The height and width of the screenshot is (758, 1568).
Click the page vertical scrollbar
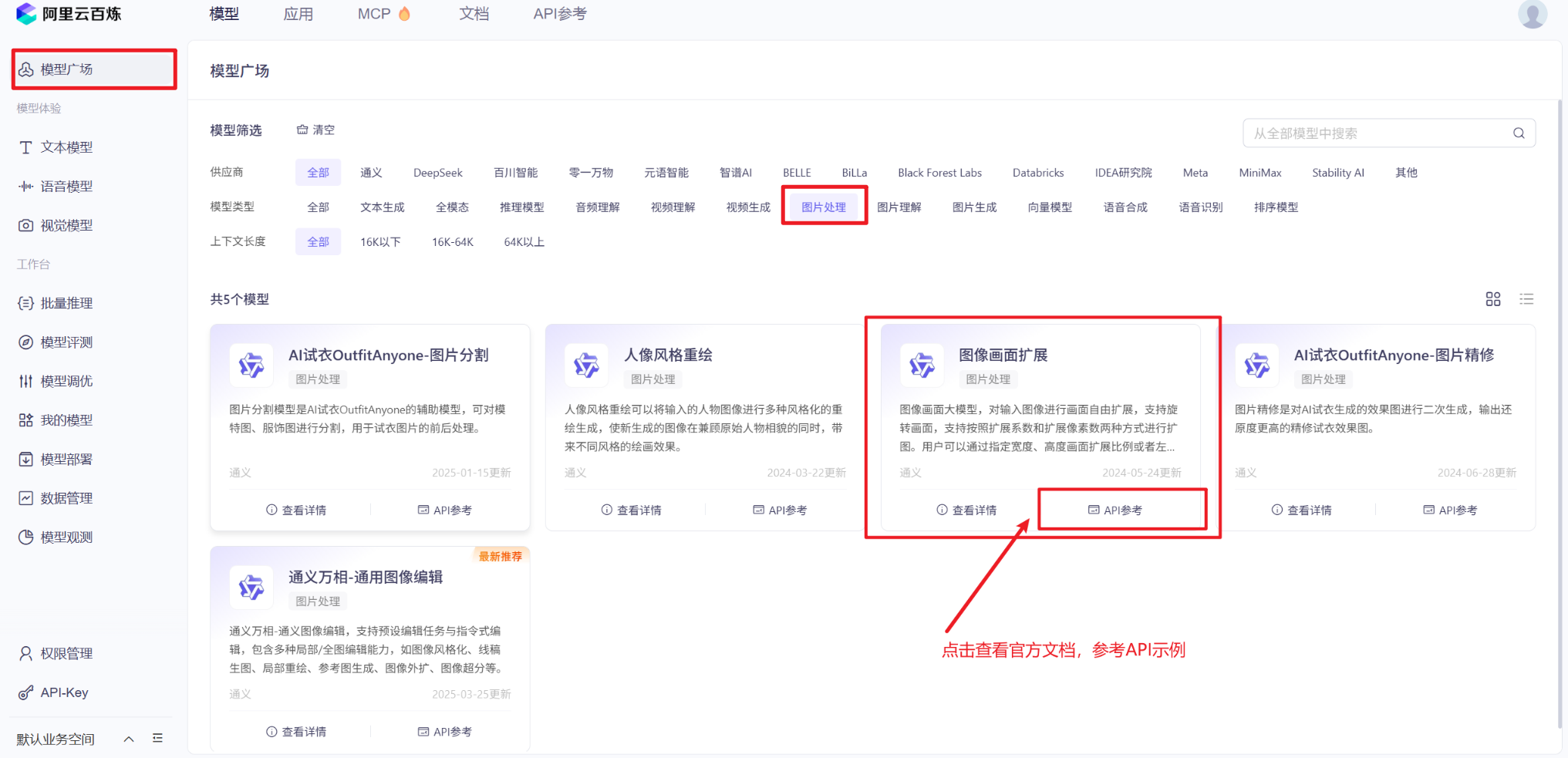[x=1560, y=413]
